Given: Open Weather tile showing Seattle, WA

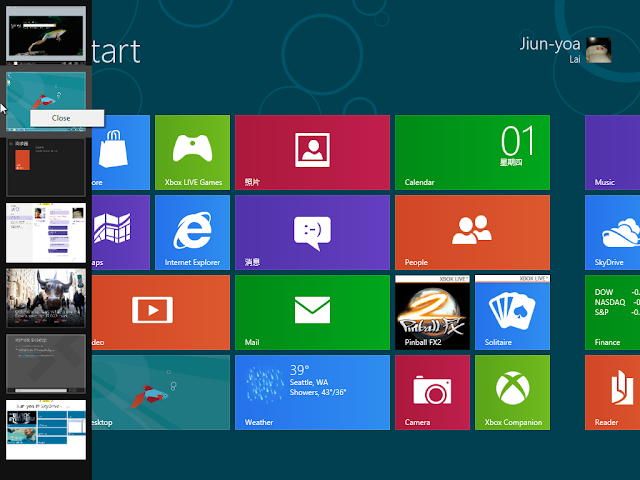Looking at the screenshot, I should [x=312, y=392].
